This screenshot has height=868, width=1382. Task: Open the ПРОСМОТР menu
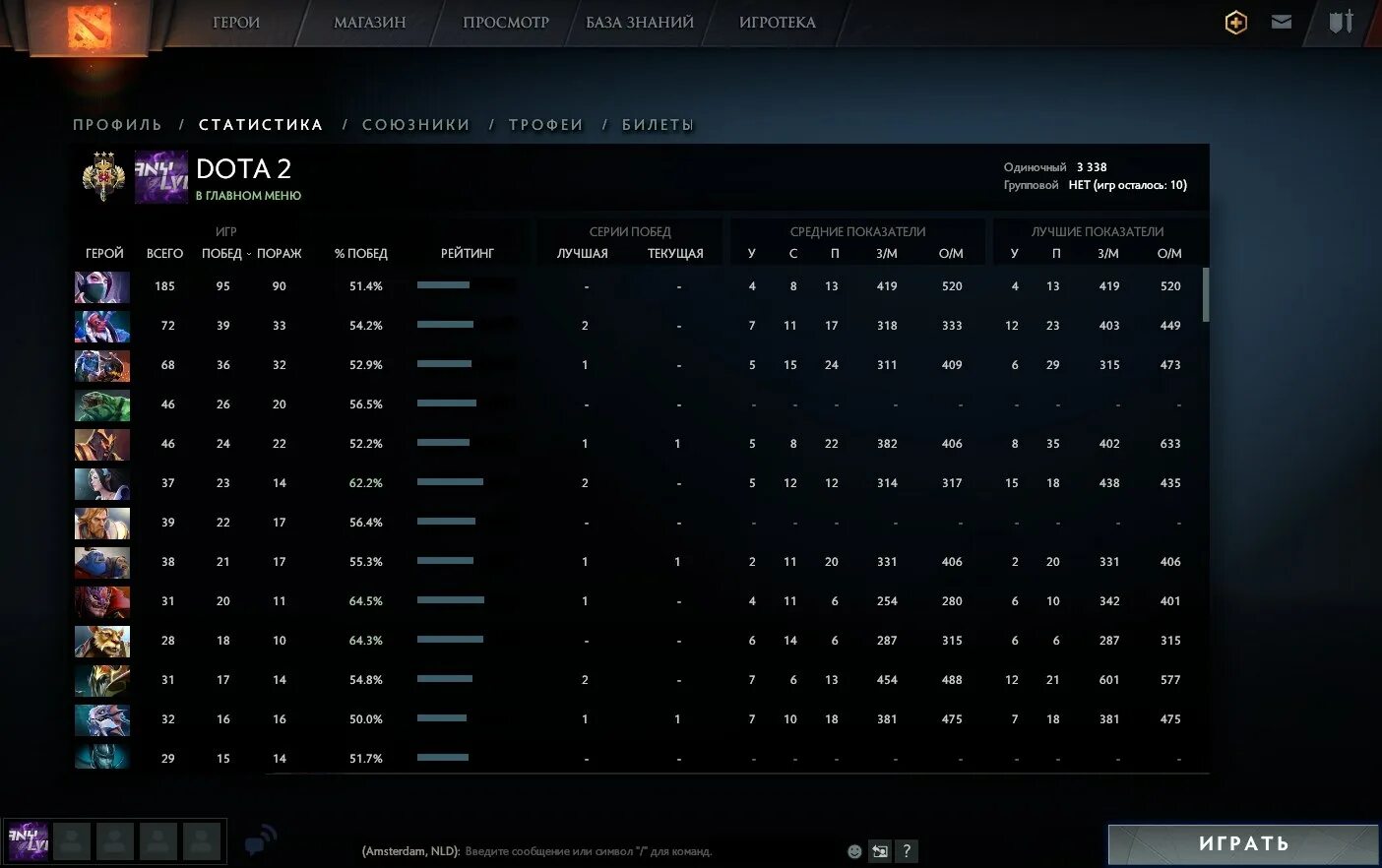pyautogui.click(x=506, y=23)
